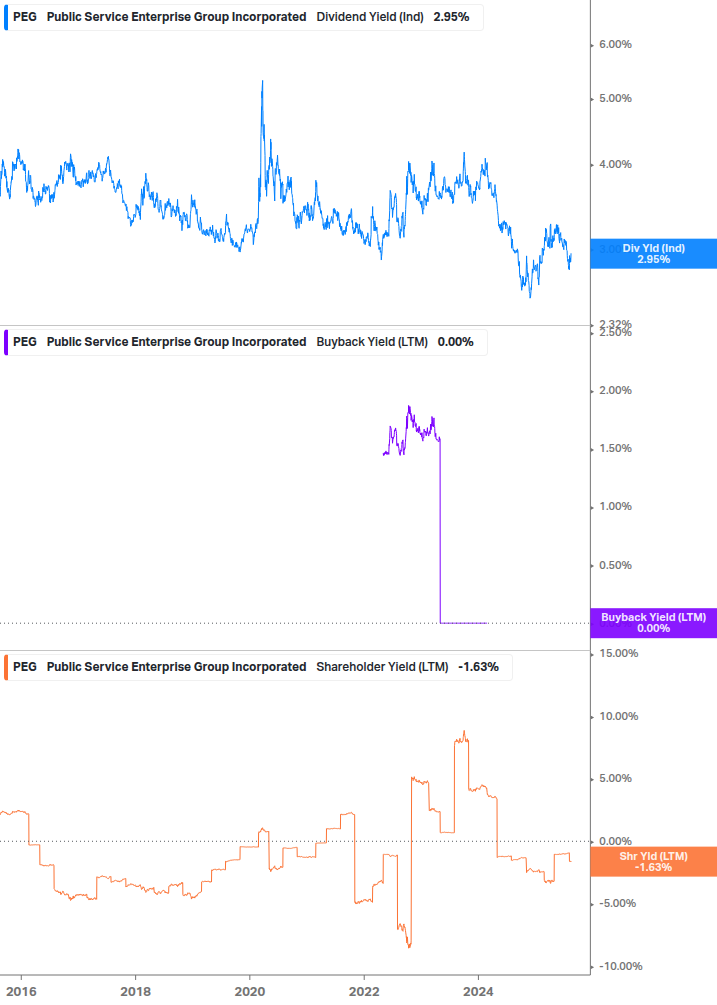The width and height of the screenshot is (717, 1005).
Task: Click the 2022 year label on the time axis
Action: [364, 992]
